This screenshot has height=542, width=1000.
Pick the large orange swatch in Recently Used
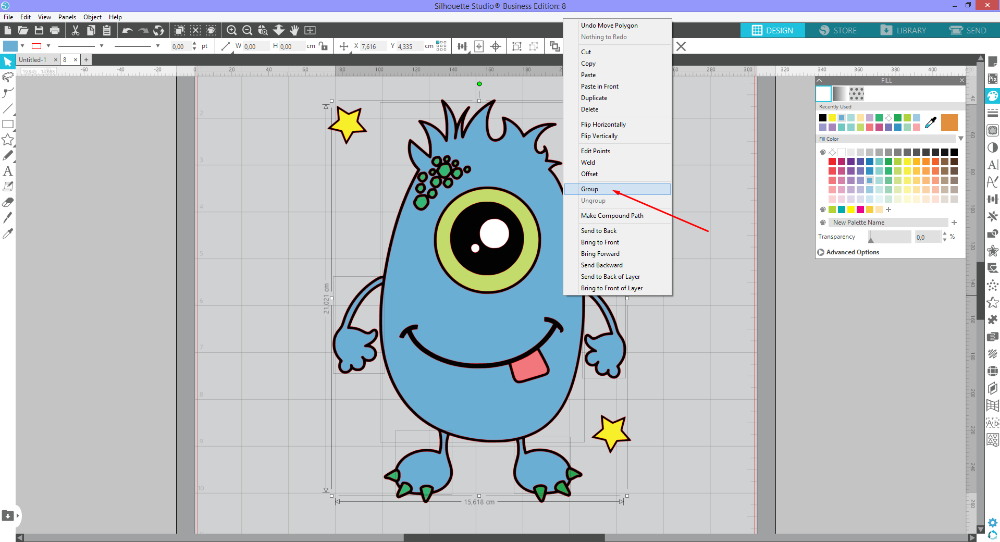(949, 122)
